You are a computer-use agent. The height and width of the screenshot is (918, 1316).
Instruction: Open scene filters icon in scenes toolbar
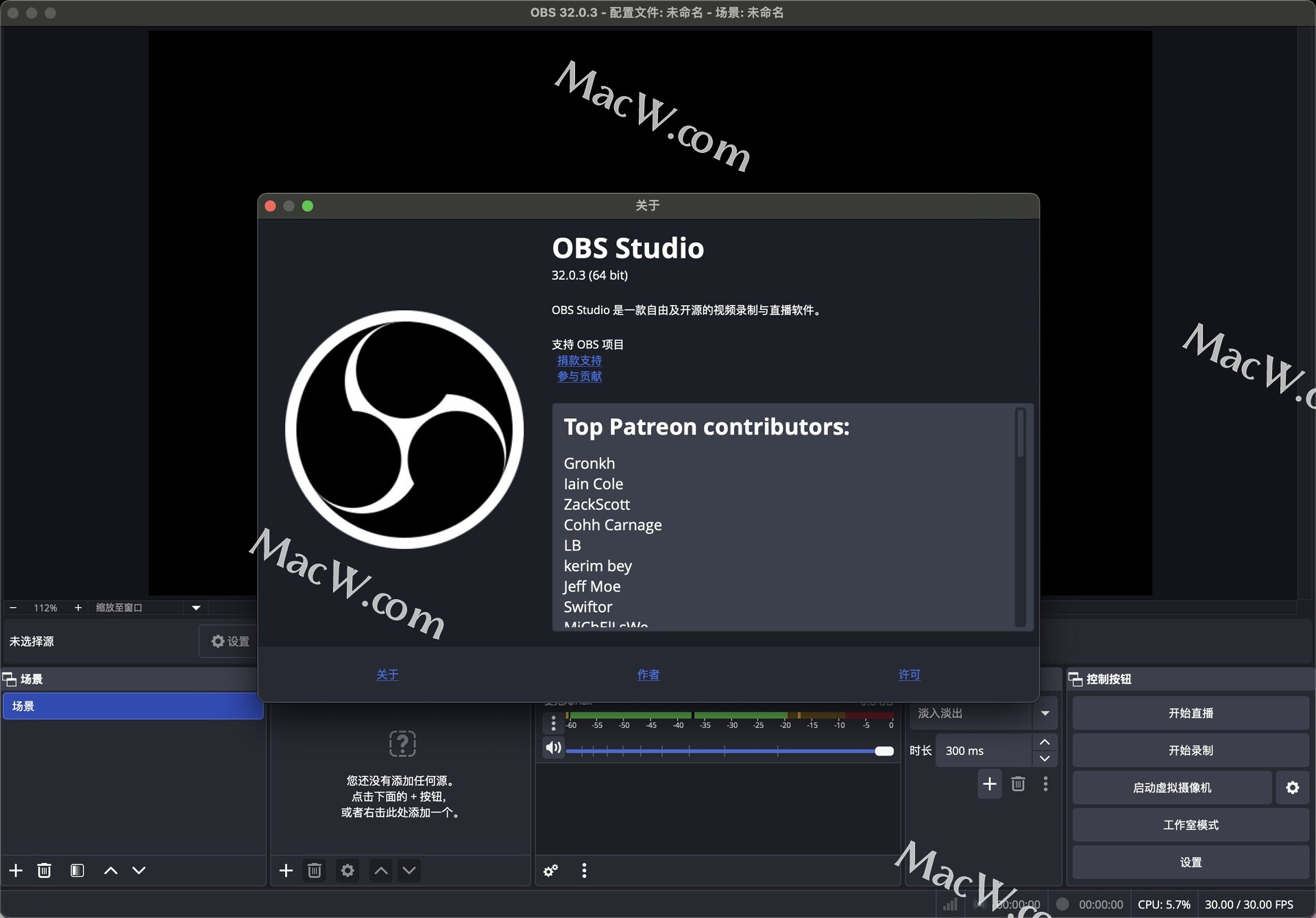coord(77,871)
